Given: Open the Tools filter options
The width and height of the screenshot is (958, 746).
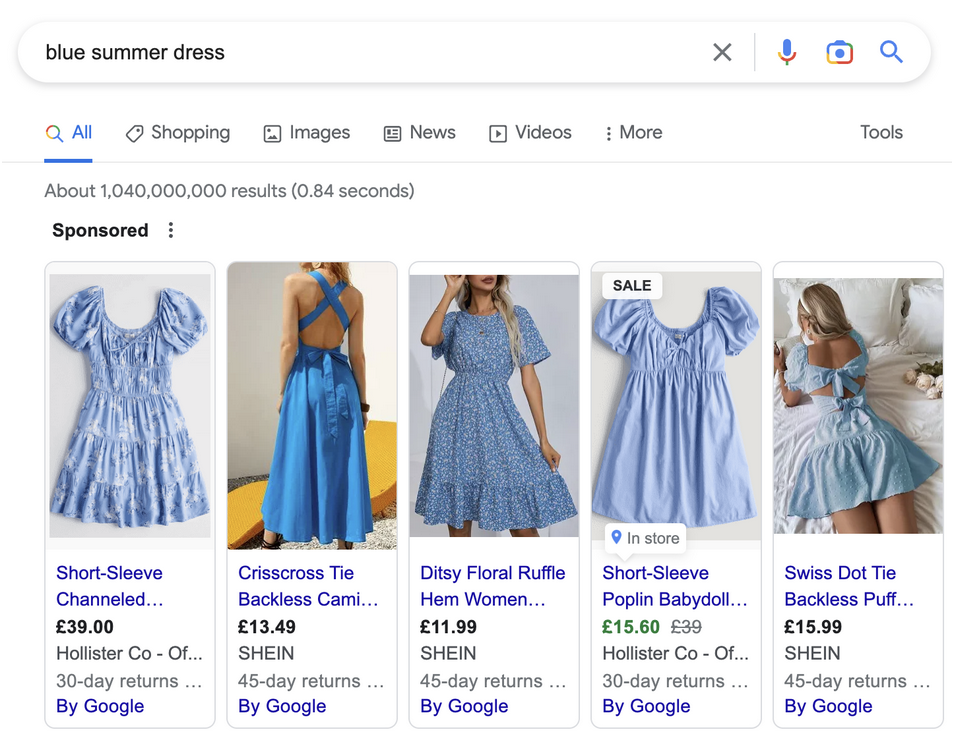Looking at the screenshot, I should coord(881,132).
